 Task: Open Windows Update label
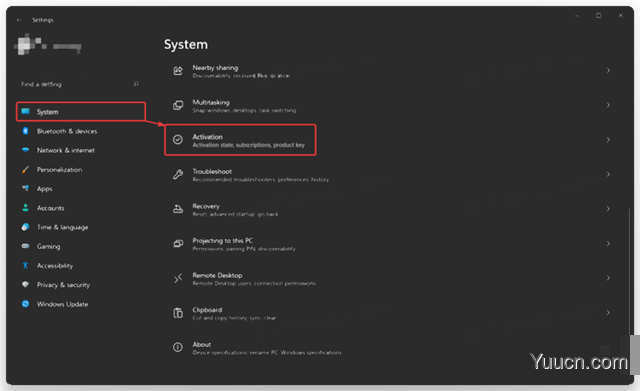point(62,304)
